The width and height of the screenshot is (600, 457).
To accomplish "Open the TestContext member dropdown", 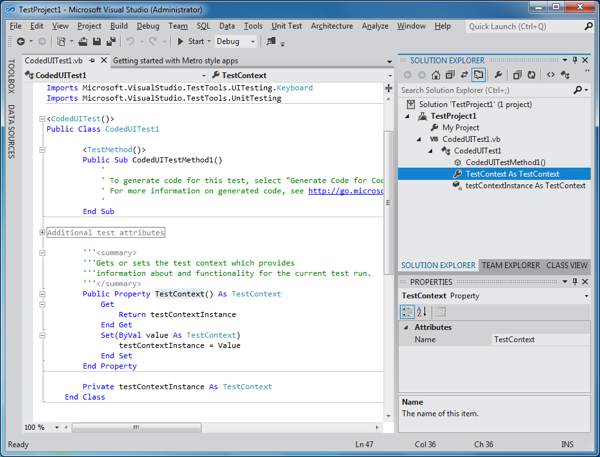I will [390, 75].
